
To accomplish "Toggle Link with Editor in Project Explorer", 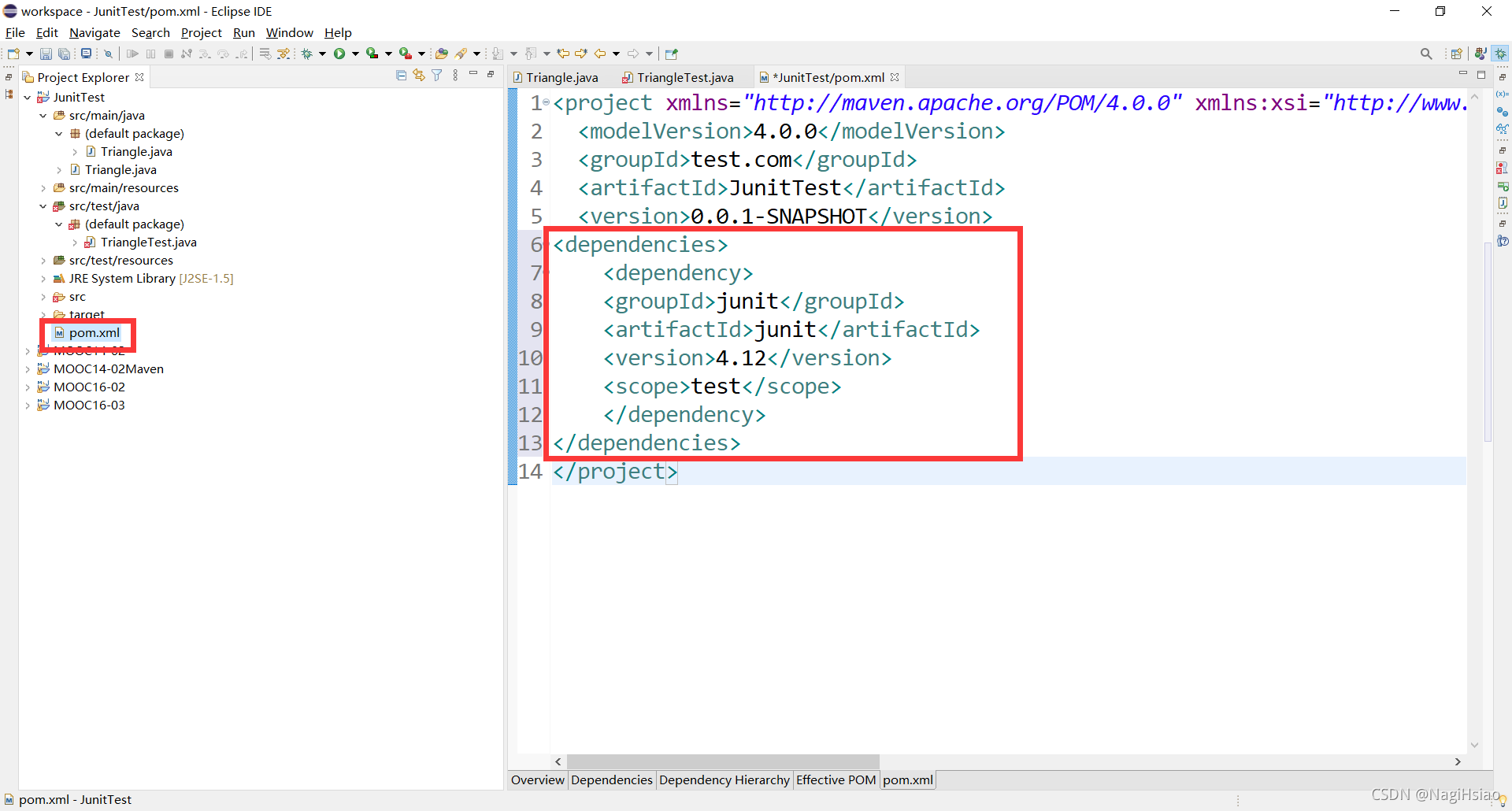I will coord(419,76).
